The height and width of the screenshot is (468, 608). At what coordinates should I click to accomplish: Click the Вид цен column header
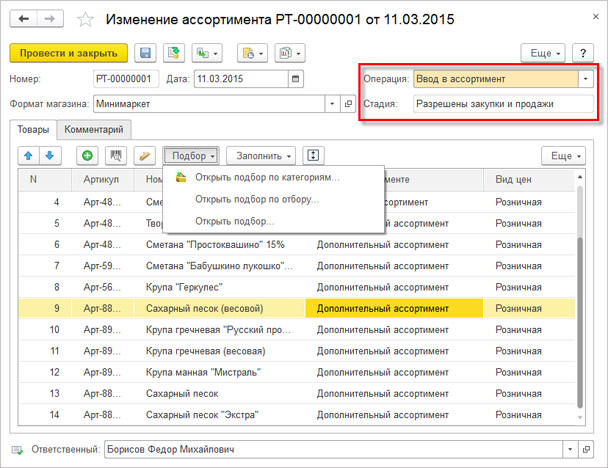[529, 180]
